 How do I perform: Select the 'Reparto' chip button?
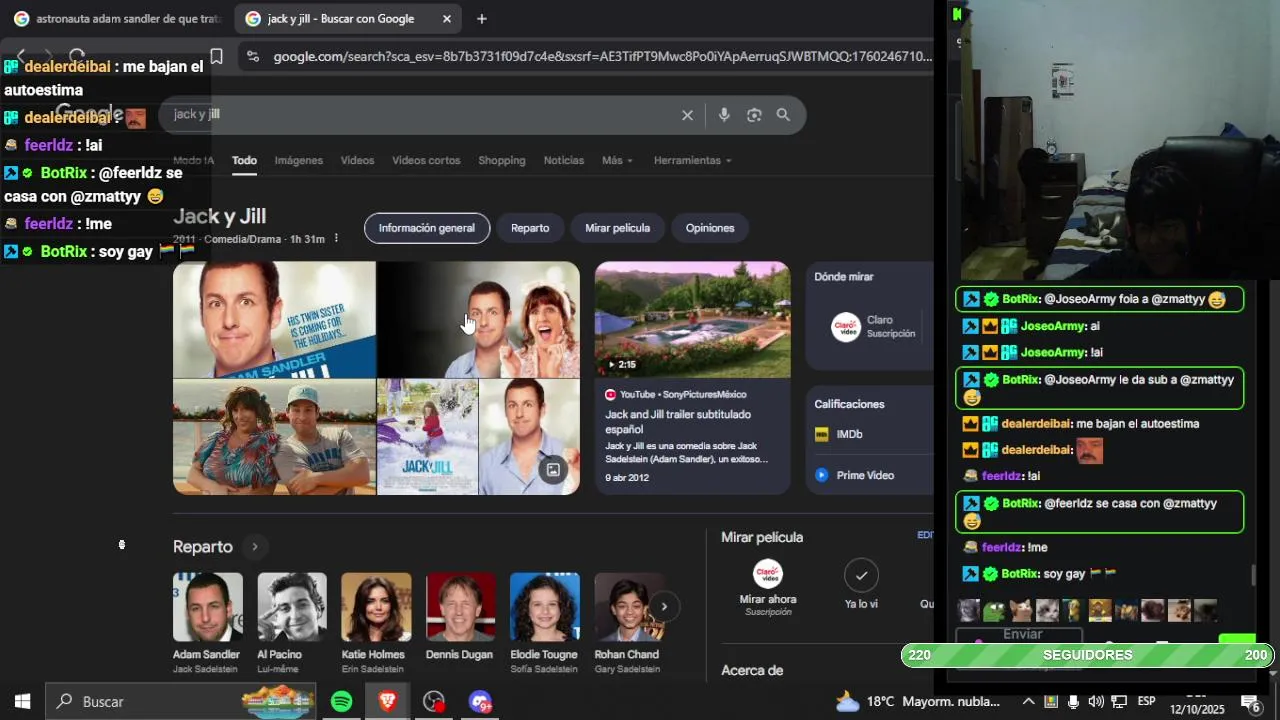(530, 228)
